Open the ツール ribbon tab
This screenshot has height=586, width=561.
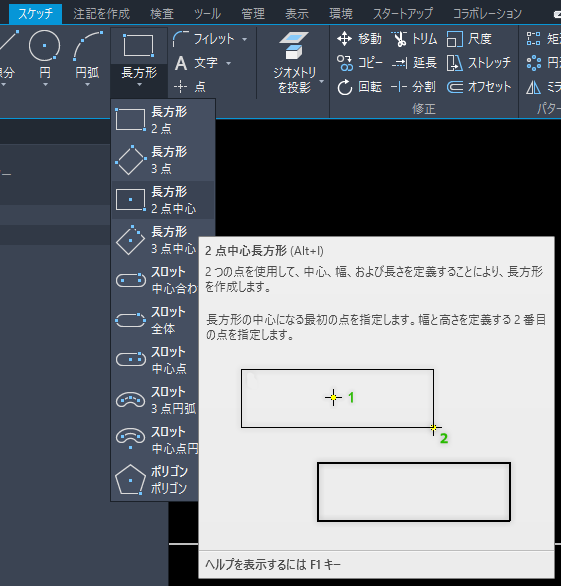[x=207, y=14]
